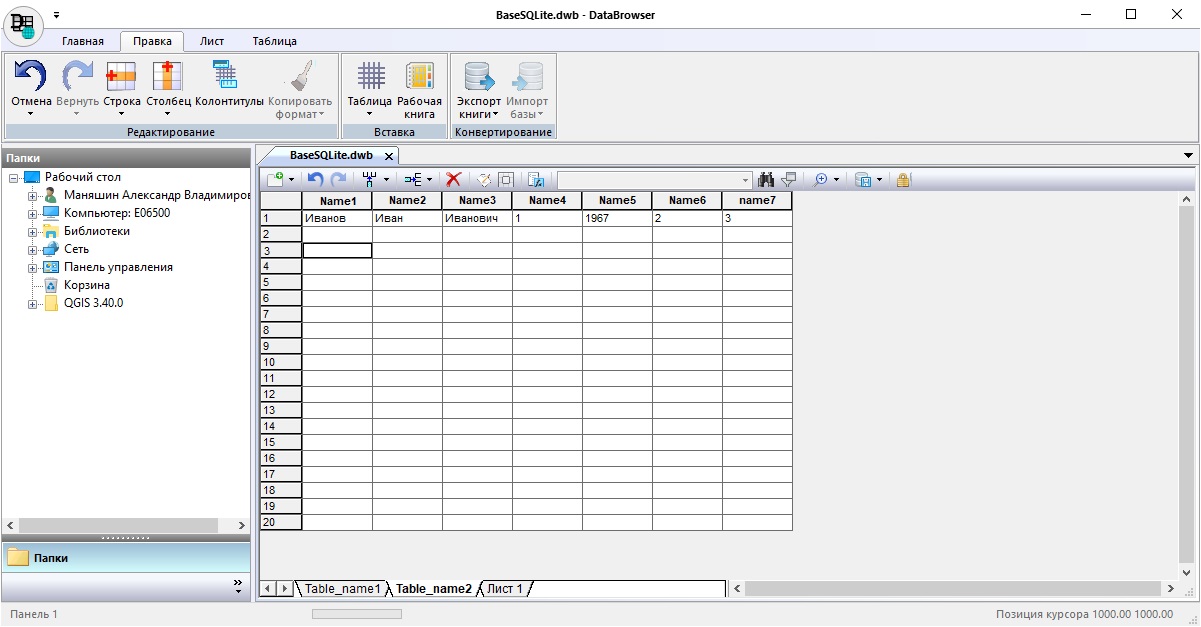Click the Столбец insert column icon

click(167, 77)
